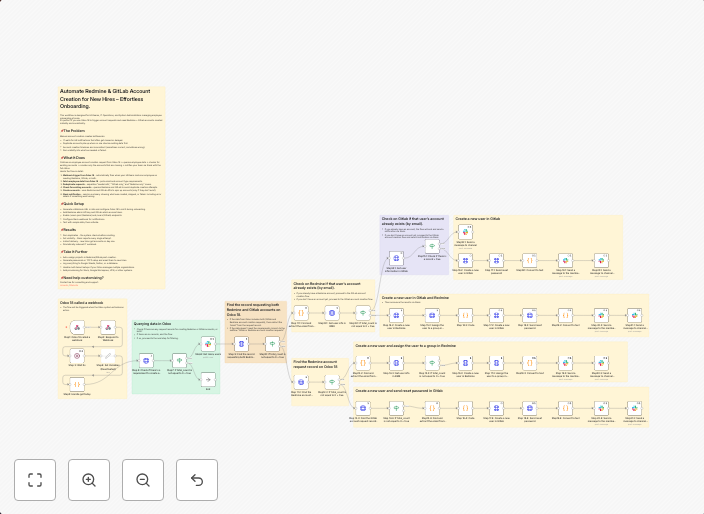Select first node in Gitlab and Redmine row
The image size is (704, 514).
click(396, 316)
